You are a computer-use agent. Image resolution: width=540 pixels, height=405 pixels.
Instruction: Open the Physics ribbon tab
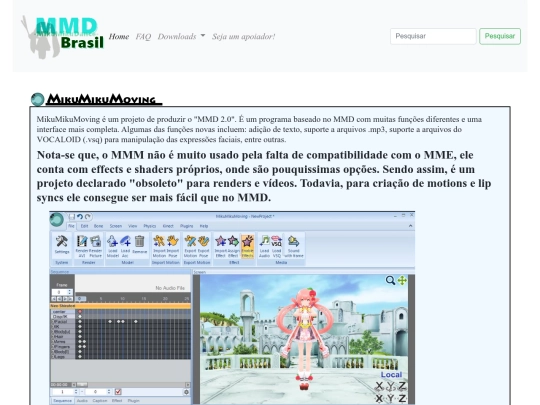point(150,226)
